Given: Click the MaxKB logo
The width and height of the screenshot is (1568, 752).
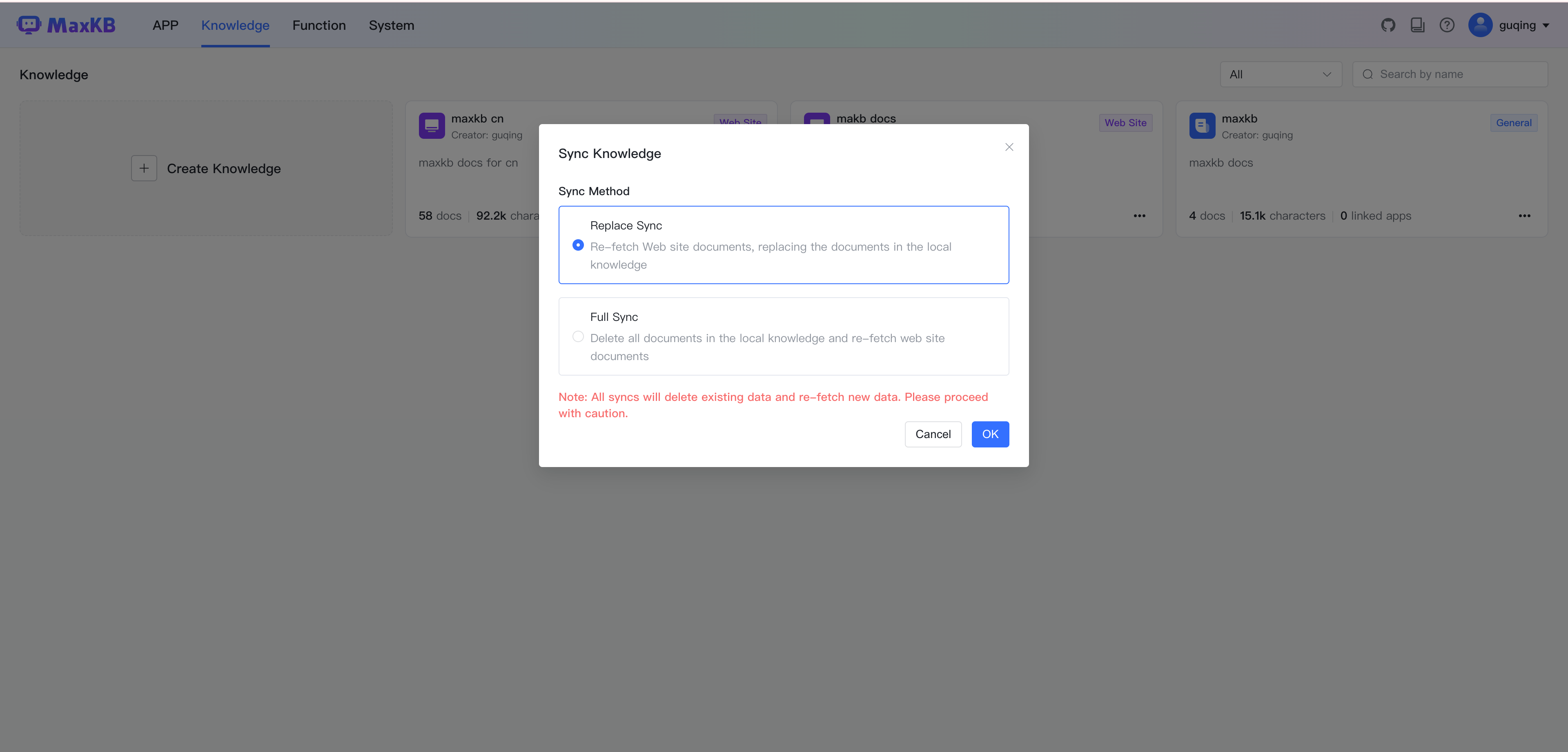Looking at the screenshot, I should [x=66, y=25].
